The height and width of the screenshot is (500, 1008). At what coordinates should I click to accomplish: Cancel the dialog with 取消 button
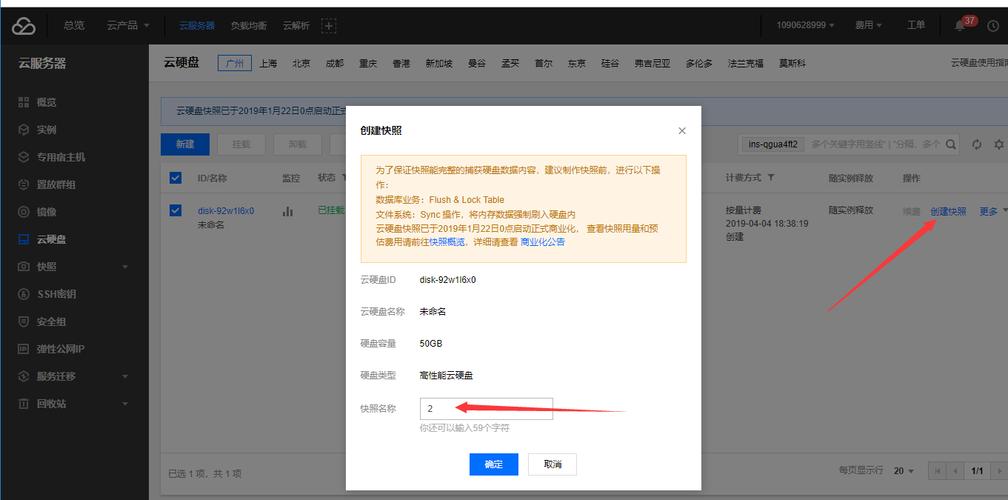point(552,464)
